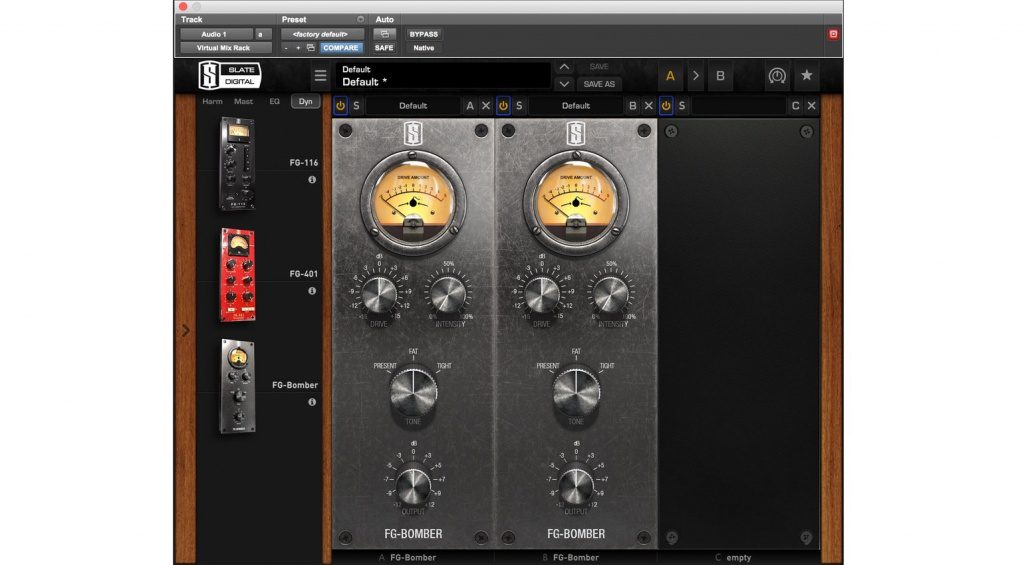Switch to the Harm module tab

point(212,101)
